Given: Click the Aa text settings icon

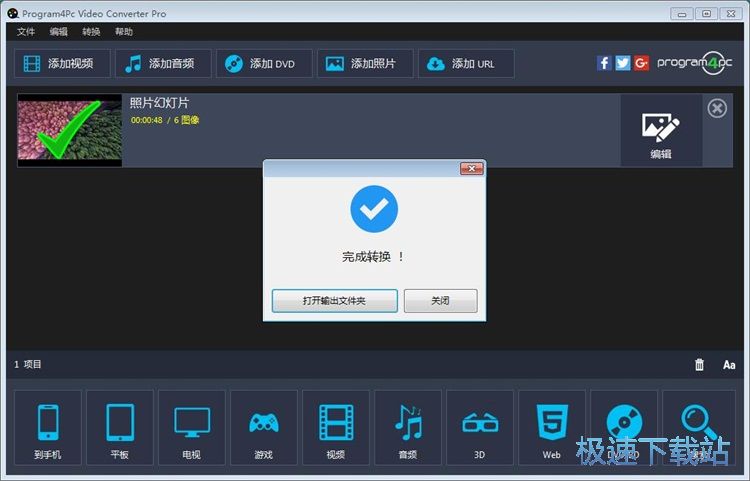Looking at the screenshot, I should pyautogui.click(x=729, y=365).
